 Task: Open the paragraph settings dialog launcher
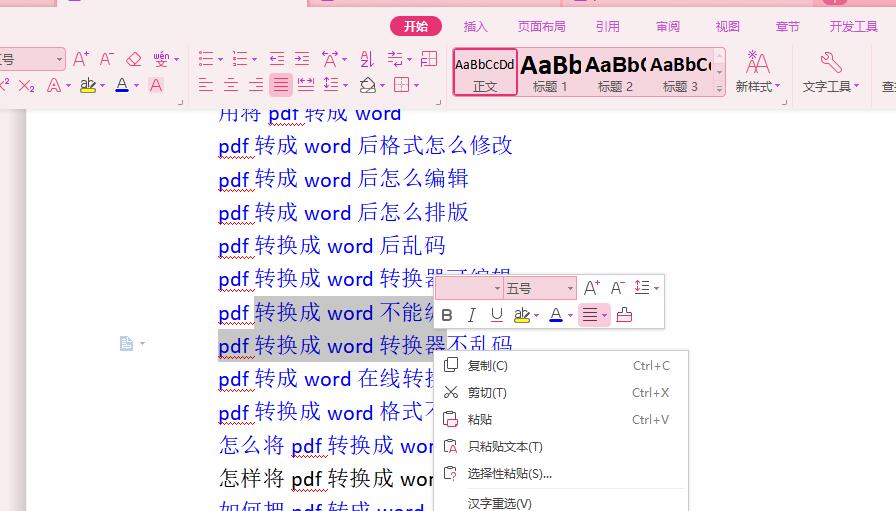439,102
